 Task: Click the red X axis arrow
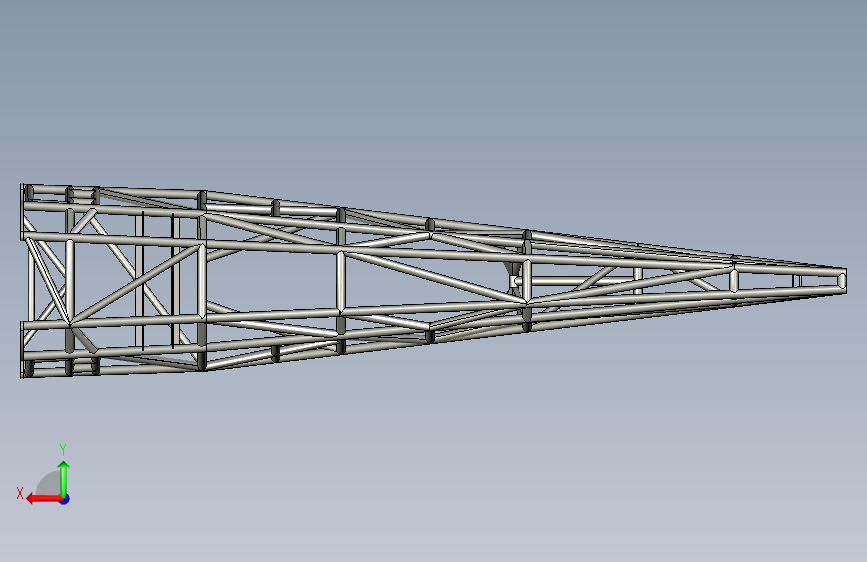click(44, 499)
